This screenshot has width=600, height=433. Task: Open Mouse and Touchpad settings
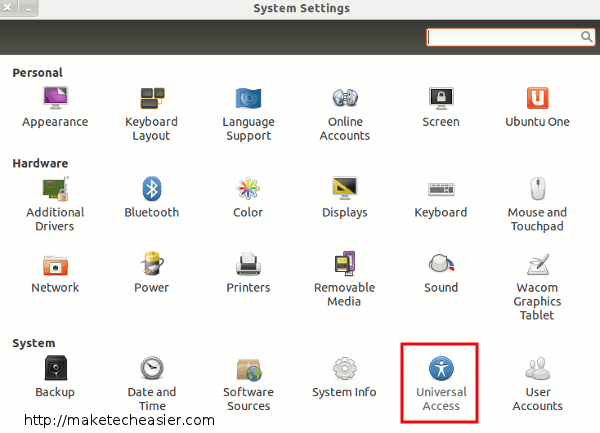537,204
